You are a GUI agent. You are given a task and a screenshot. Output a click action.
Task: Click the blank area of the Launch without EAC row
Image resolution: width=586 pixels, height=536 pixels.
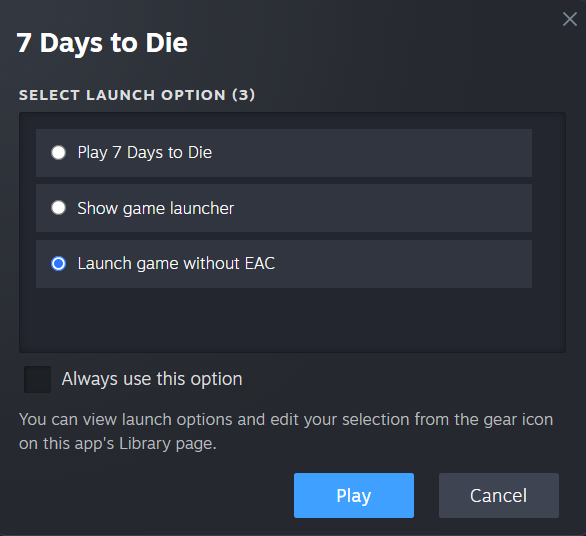(x=404, y=264)
